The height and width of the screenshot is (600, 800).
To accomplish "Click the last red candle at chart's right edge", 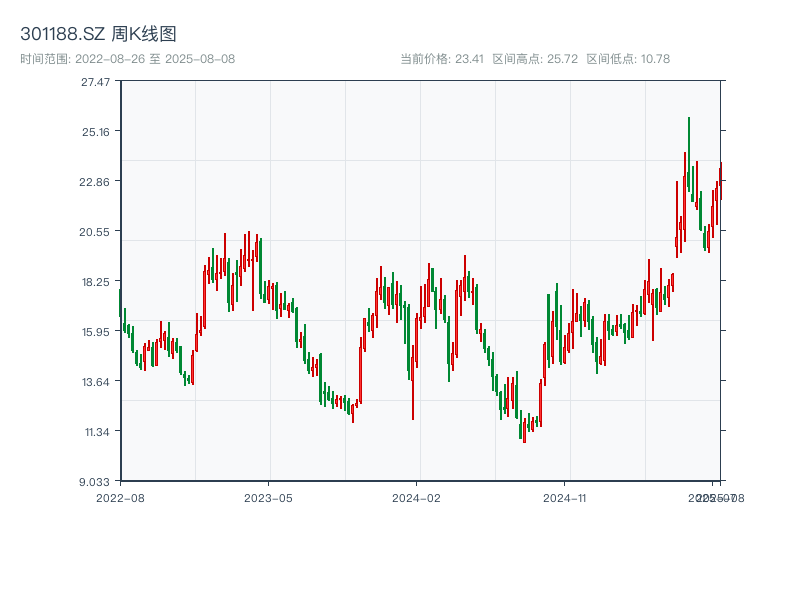I will point(721,181).
